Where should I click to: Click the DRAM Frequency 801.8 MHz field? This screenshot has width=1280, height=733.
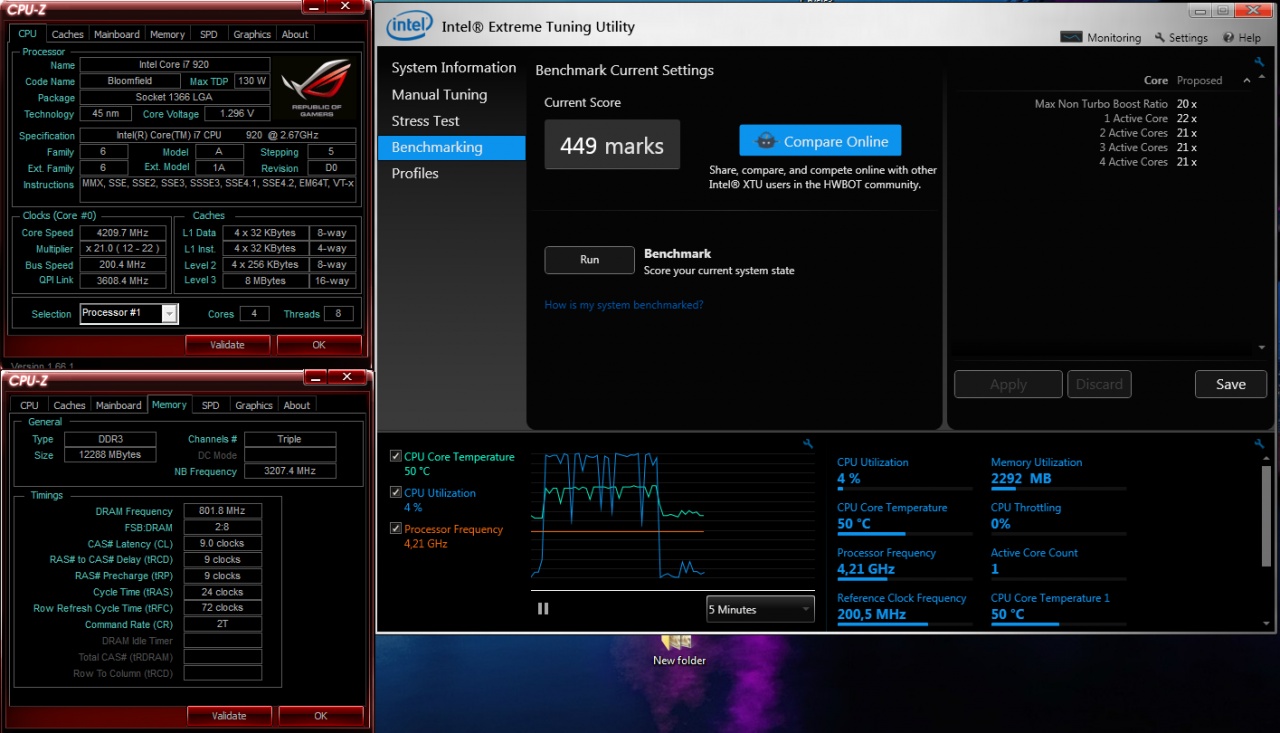click(x=222, y=511)
